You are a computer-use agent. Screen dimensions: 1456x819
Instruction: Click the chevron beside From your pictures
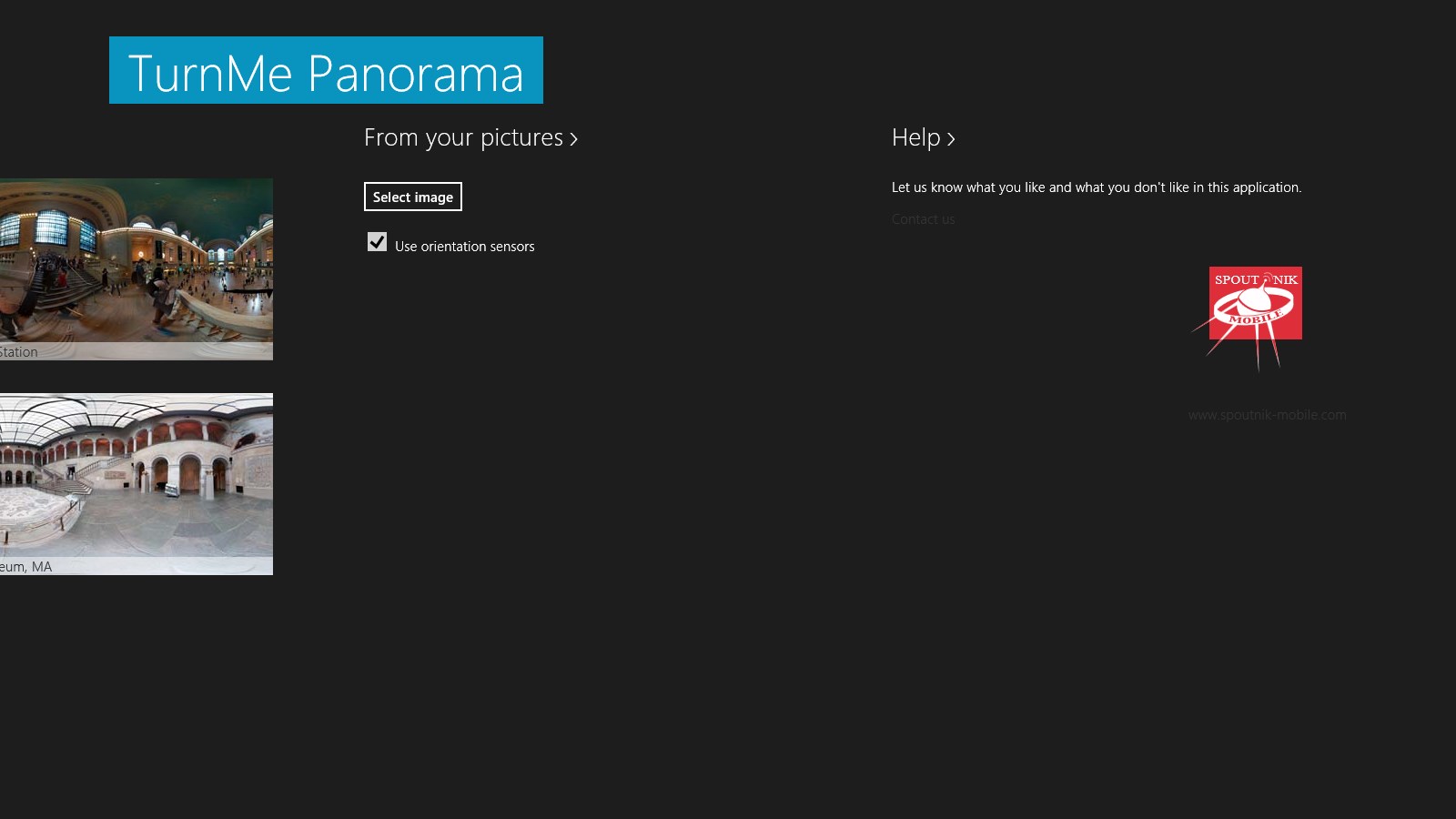point(573,139)
